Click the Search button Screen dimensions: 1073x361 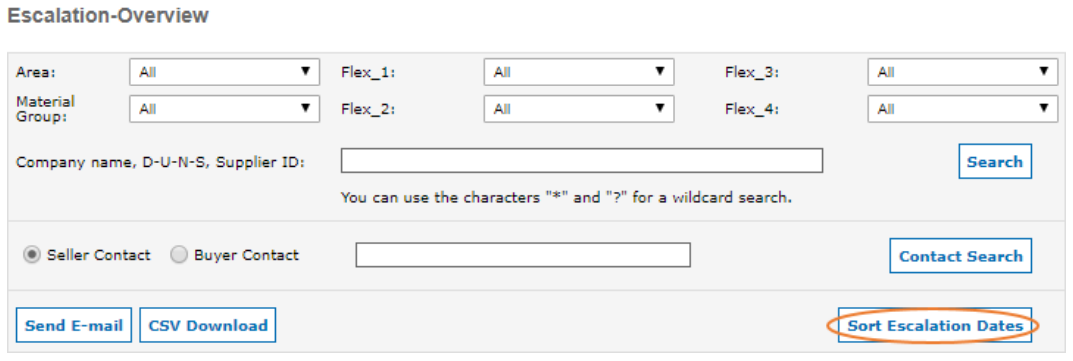[x=995, y=161]
